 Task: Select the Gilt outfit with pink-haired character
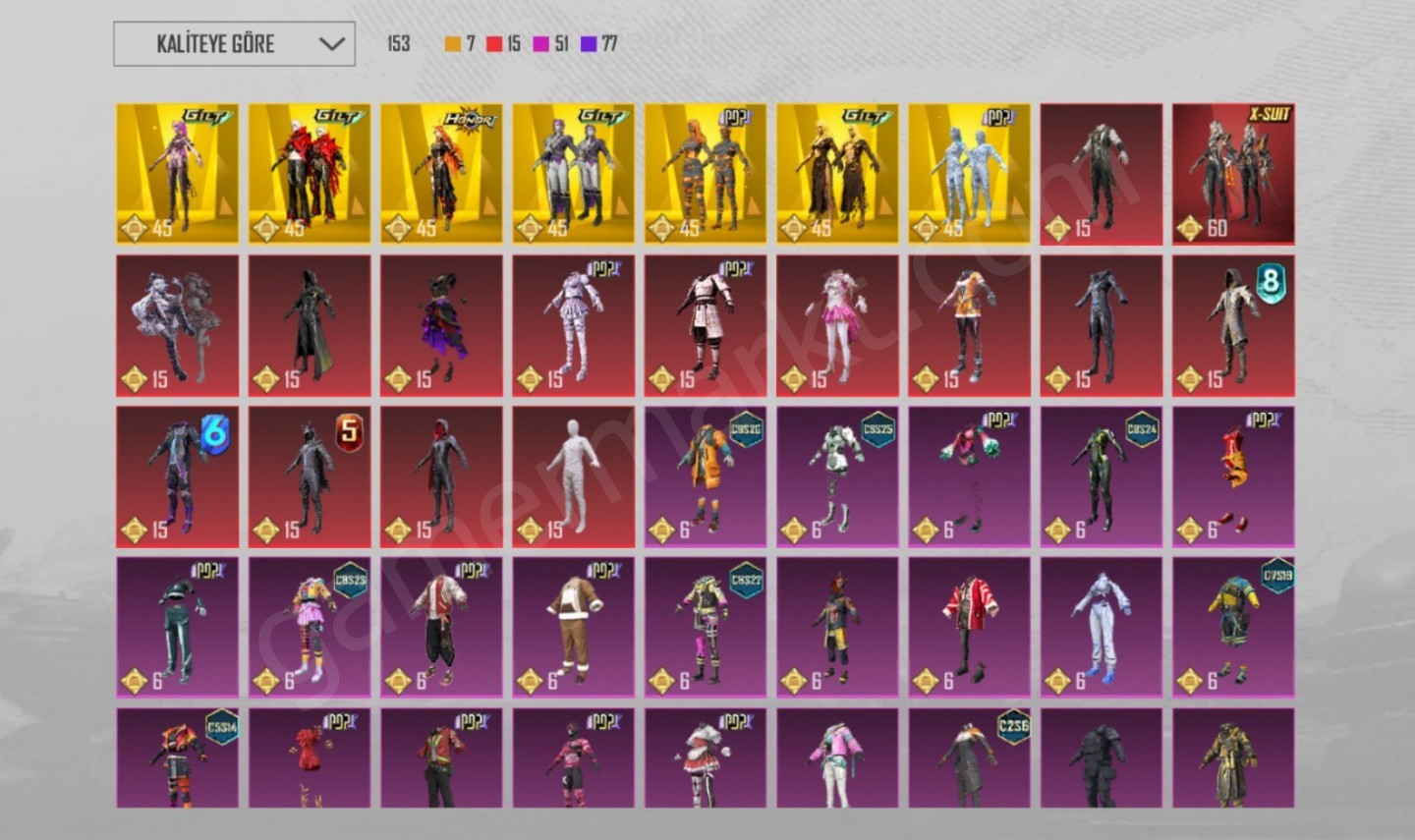click(177, 174)
